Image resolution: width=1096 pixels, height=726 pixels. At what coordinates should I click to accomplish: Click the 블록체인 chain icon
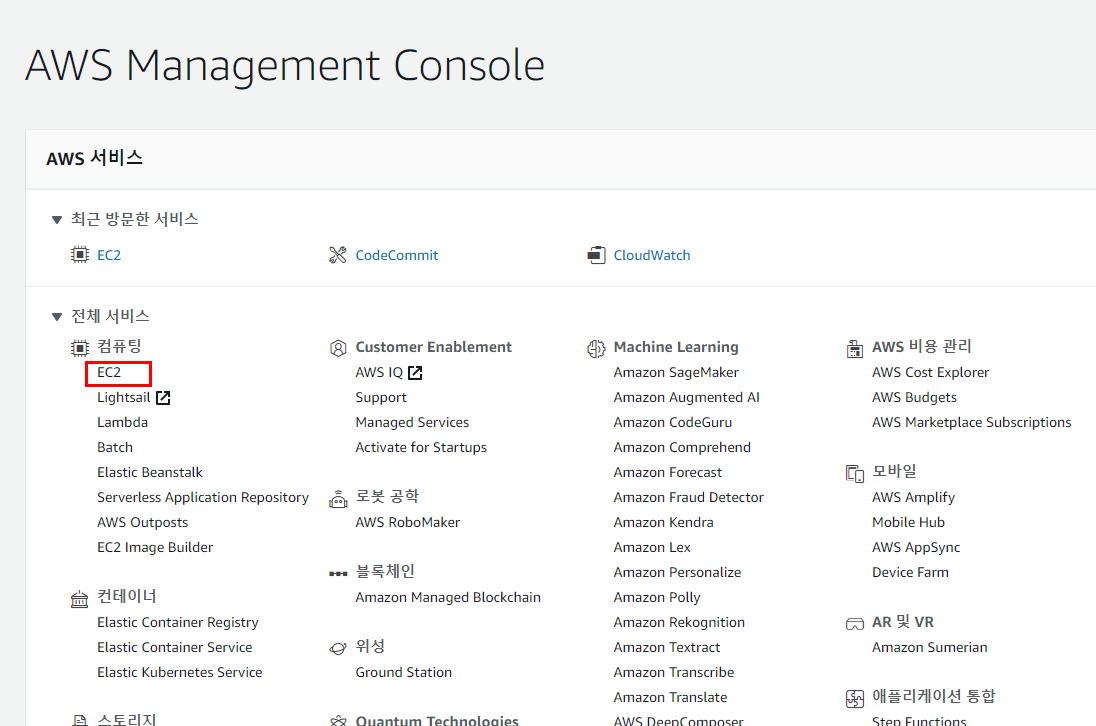coord(338,573)
